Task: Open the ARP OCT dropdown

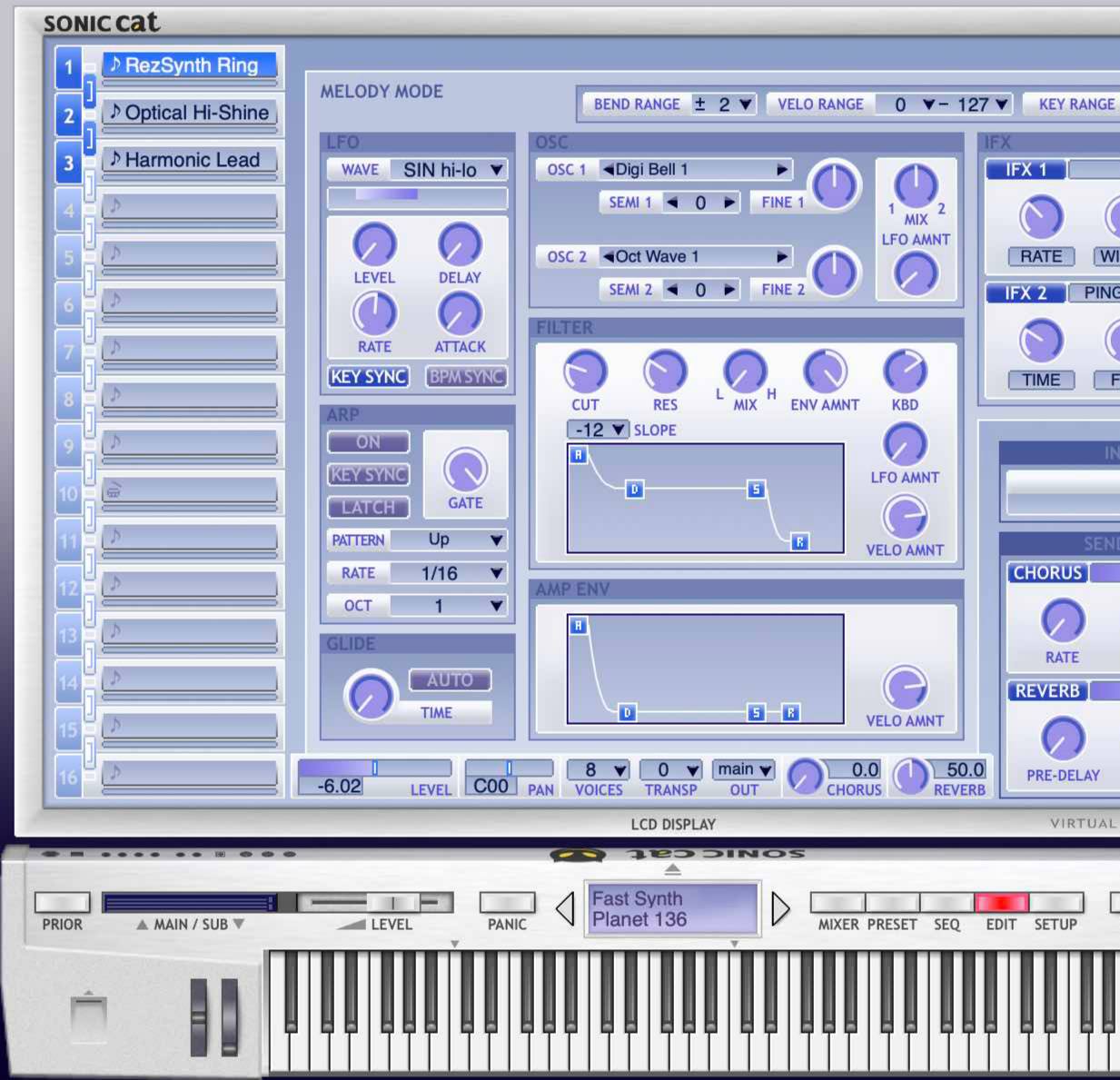Action: (x=449, y=606)
